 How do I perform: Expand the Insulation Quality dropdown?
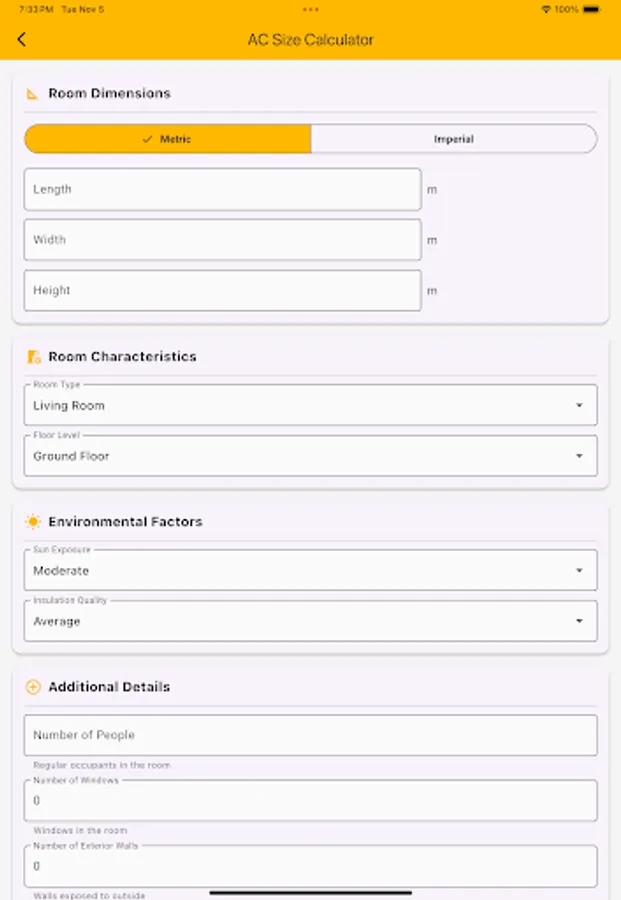310,621
